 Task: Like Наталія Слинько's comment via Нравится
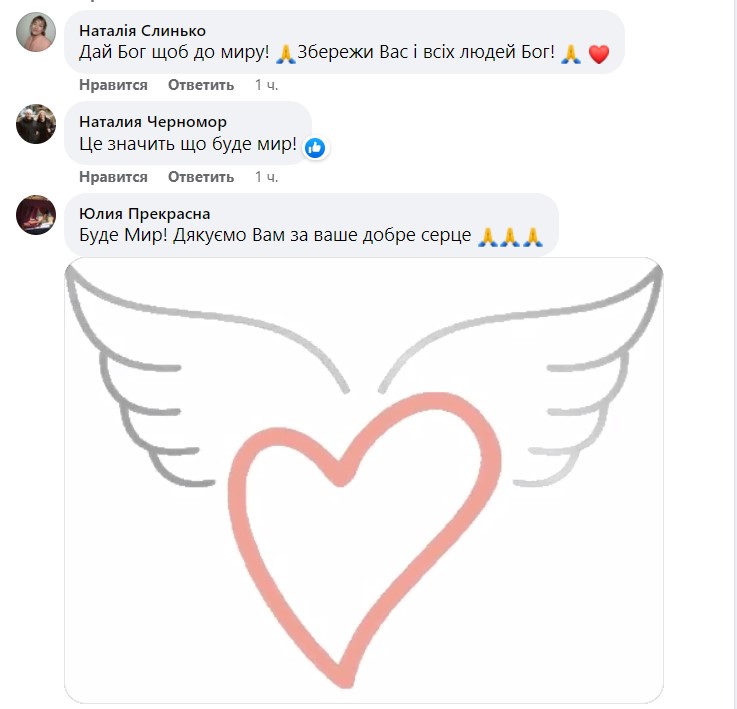click(113, 85)
